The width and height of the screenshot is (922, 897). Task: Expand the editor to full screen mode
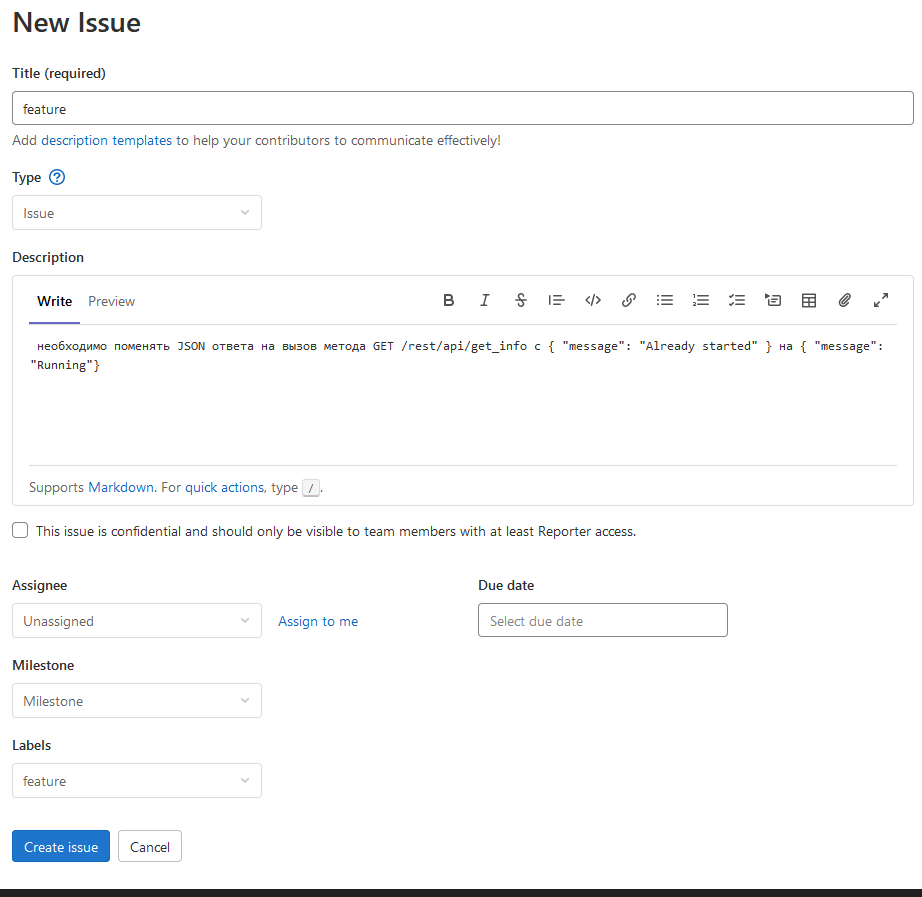coord(880,300)
